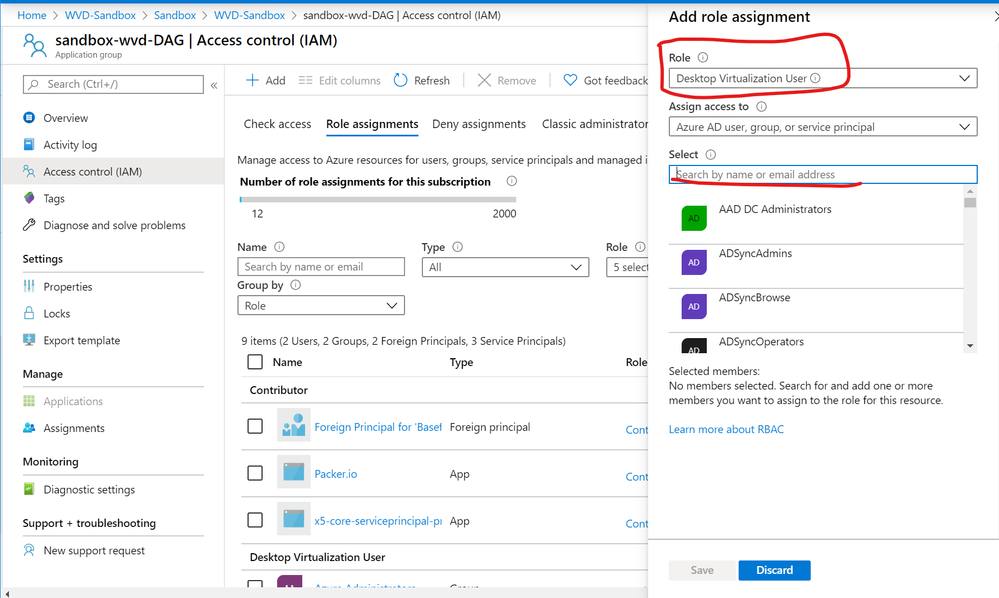Click the Properties icon under Settings
Image resolution: width=999 pixels, height=598 pixels.
coord(29,287)
